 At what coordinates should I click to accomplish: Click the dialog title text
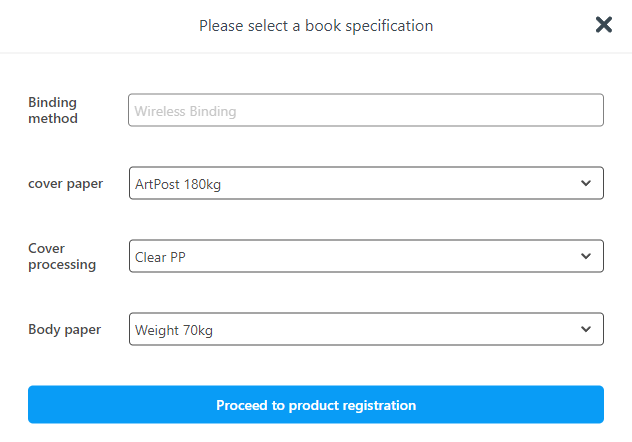[316, 25]
